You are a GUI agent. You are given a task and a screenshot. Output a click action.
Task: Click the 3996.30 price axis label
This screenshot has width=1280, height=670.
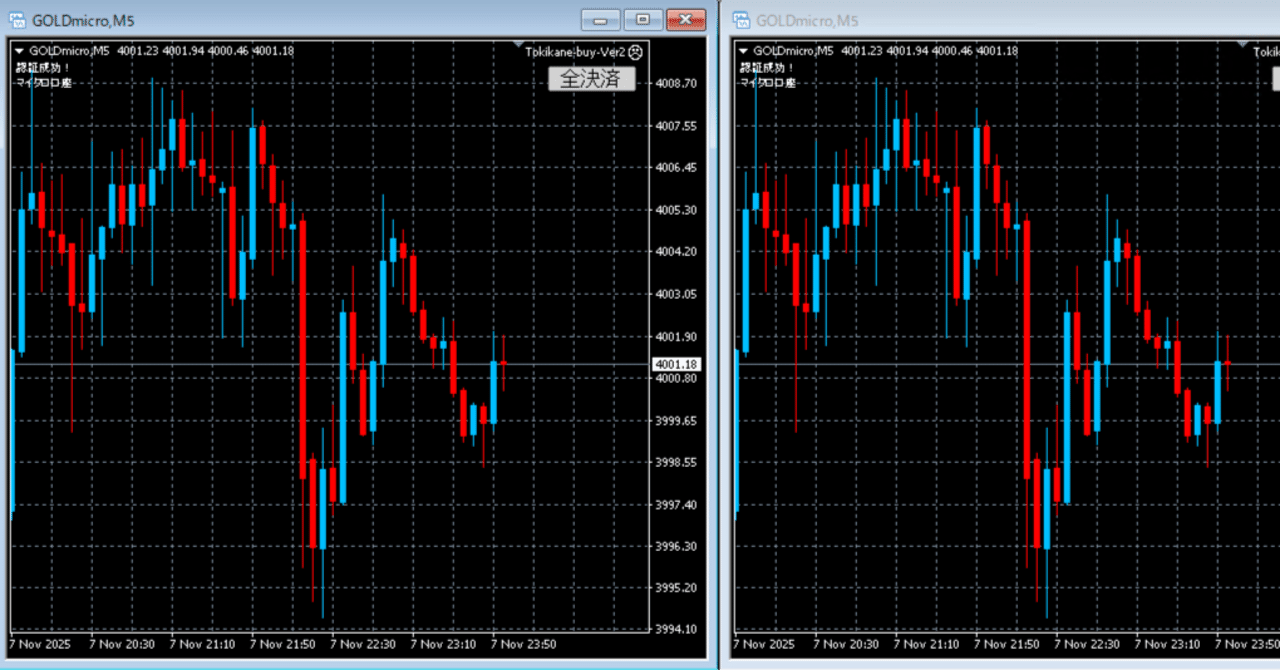(x=677, y=546)
